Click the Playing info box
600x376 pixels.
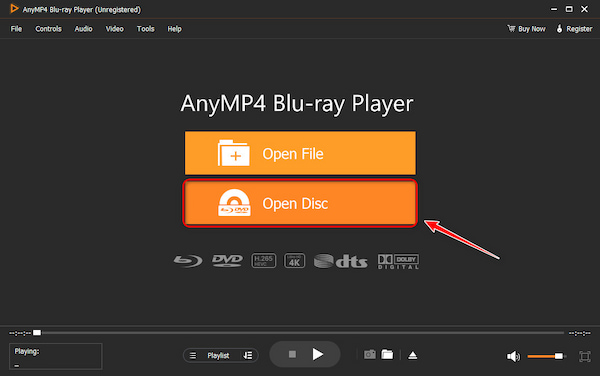point(56,356)
